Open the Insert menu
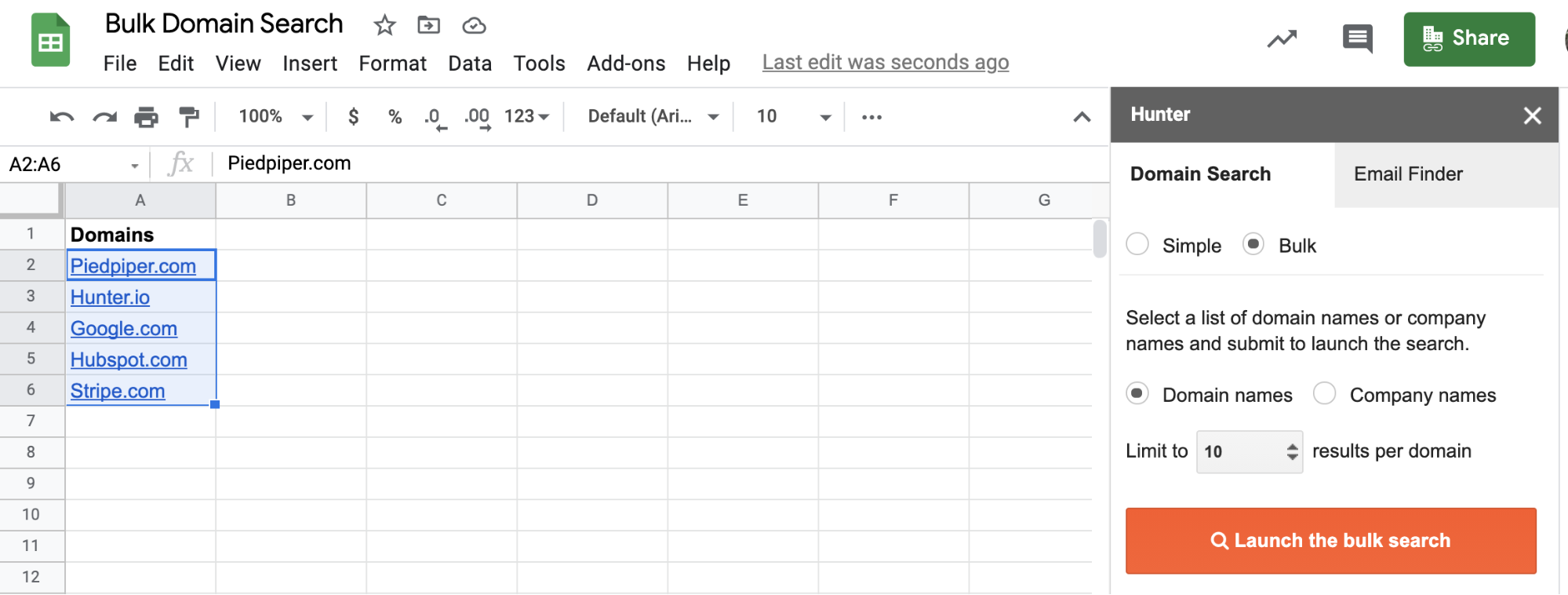Screen dimensions: 1568x595 point(310,64)
